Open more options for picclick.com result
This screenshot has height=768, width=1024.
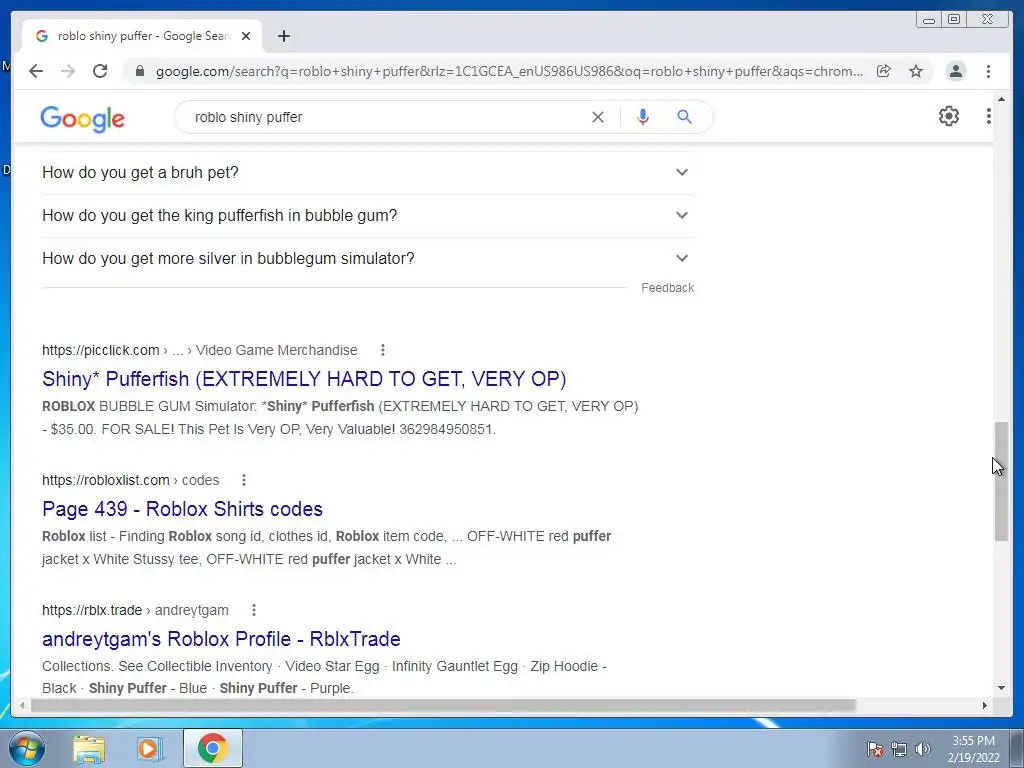[x=383, y=350]
